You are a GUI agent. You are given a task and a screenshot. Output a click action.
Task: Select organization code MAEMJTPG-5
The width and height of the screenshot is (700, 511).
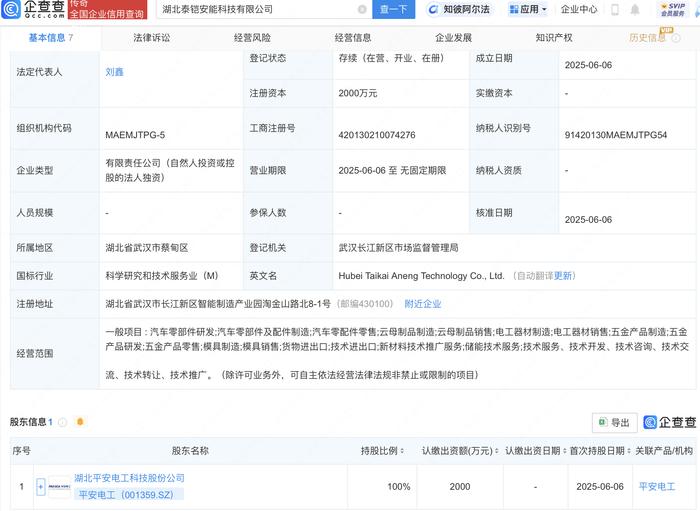pos(135,135)
